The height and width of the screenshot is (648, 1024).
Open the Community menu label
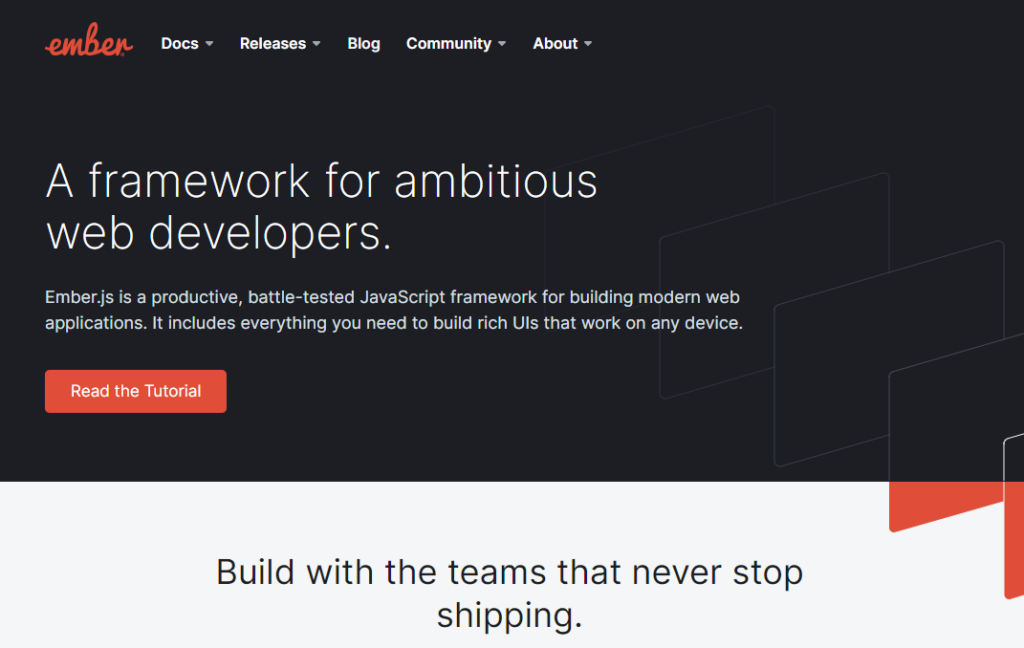[x=449, y=44]
